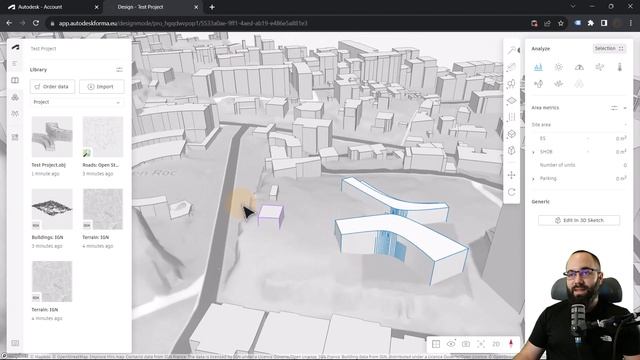
Task: Collapse the SHOB row
Action: point(533,152)
